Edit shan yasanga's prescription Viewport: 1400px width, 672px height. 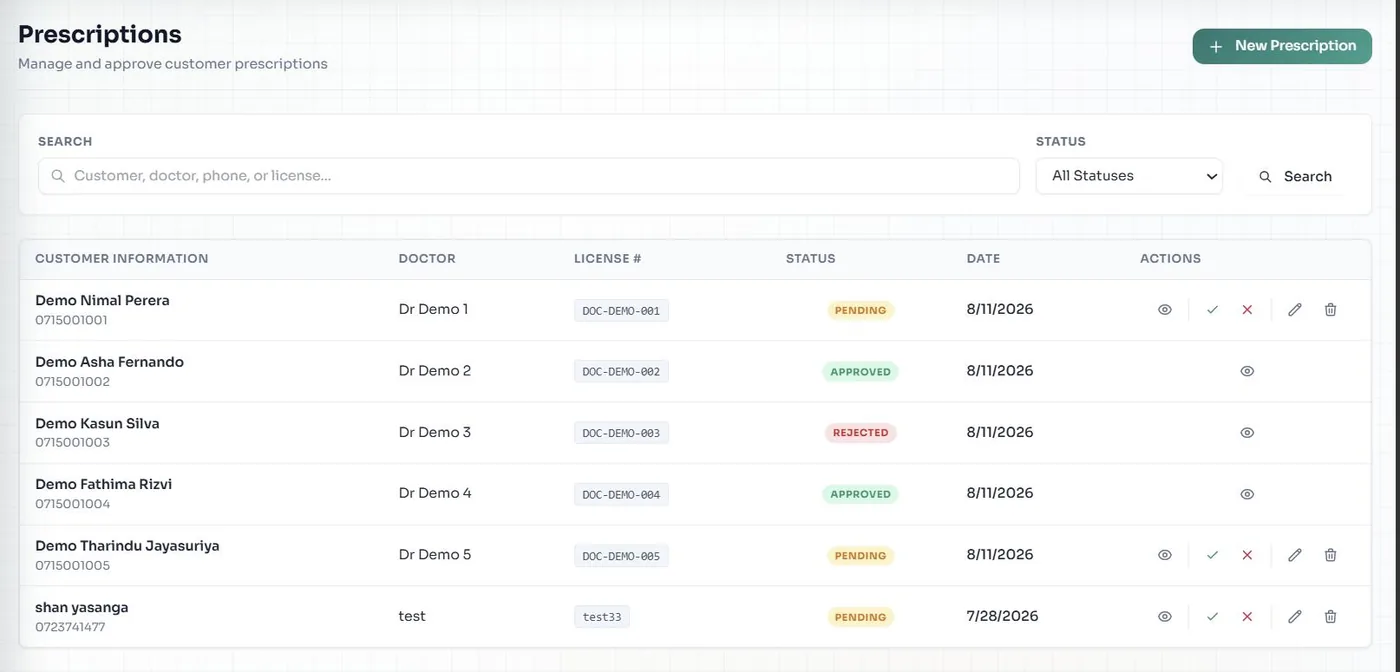point(1295,617)
